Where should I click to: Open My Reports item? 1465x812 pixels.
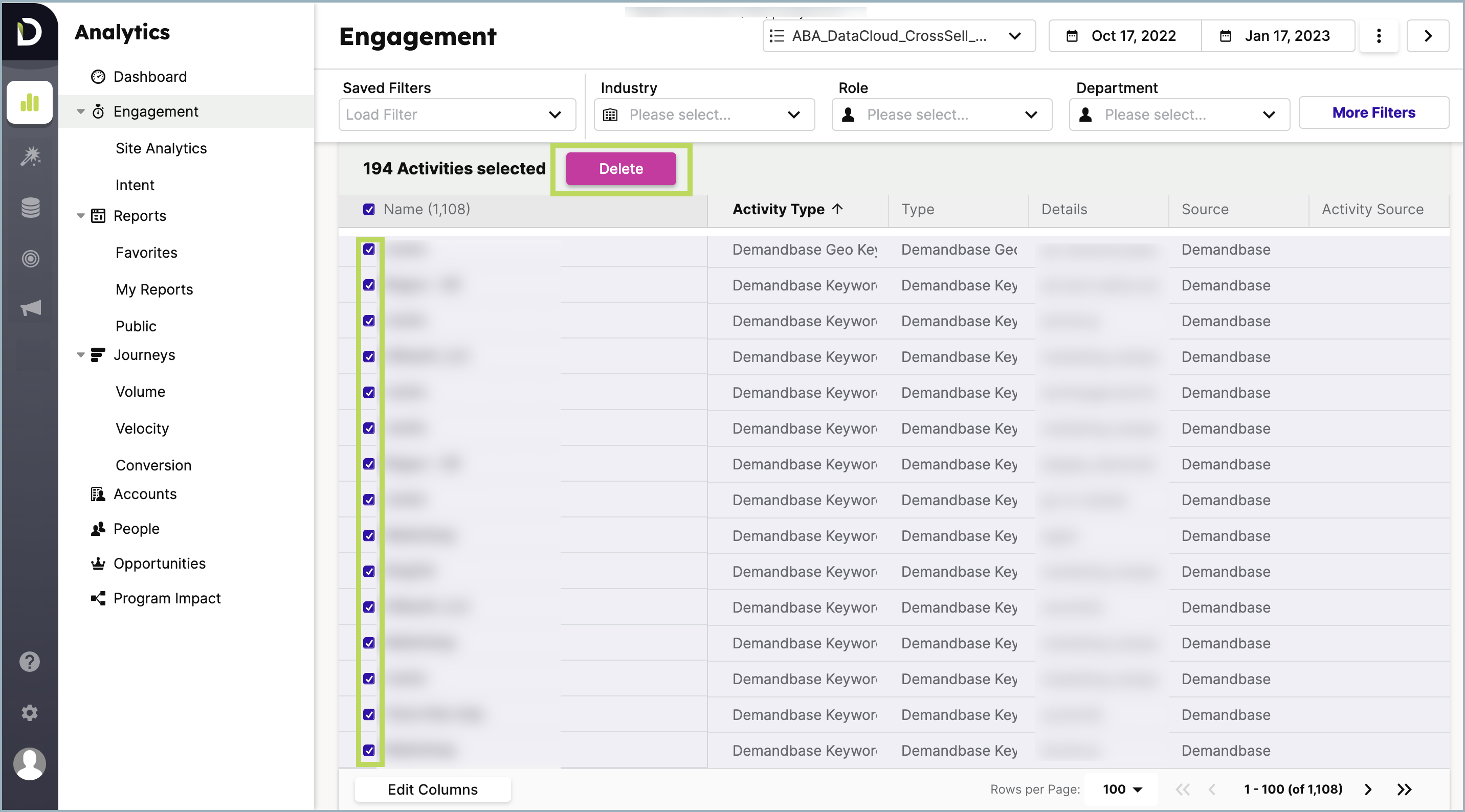pos(154,289)
